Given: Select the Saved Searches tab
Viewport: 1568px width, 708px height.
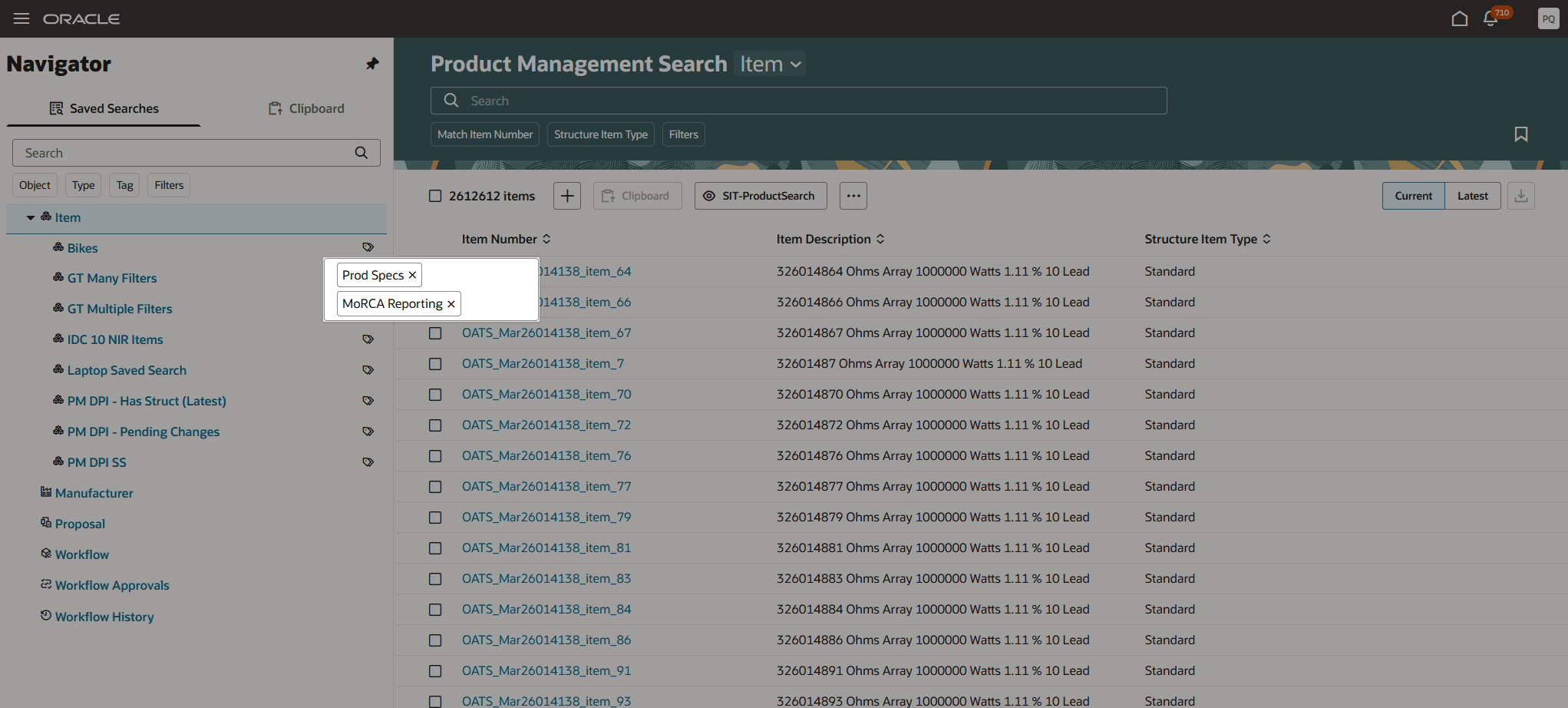Looking at the screenshot, I should point(104,108).
